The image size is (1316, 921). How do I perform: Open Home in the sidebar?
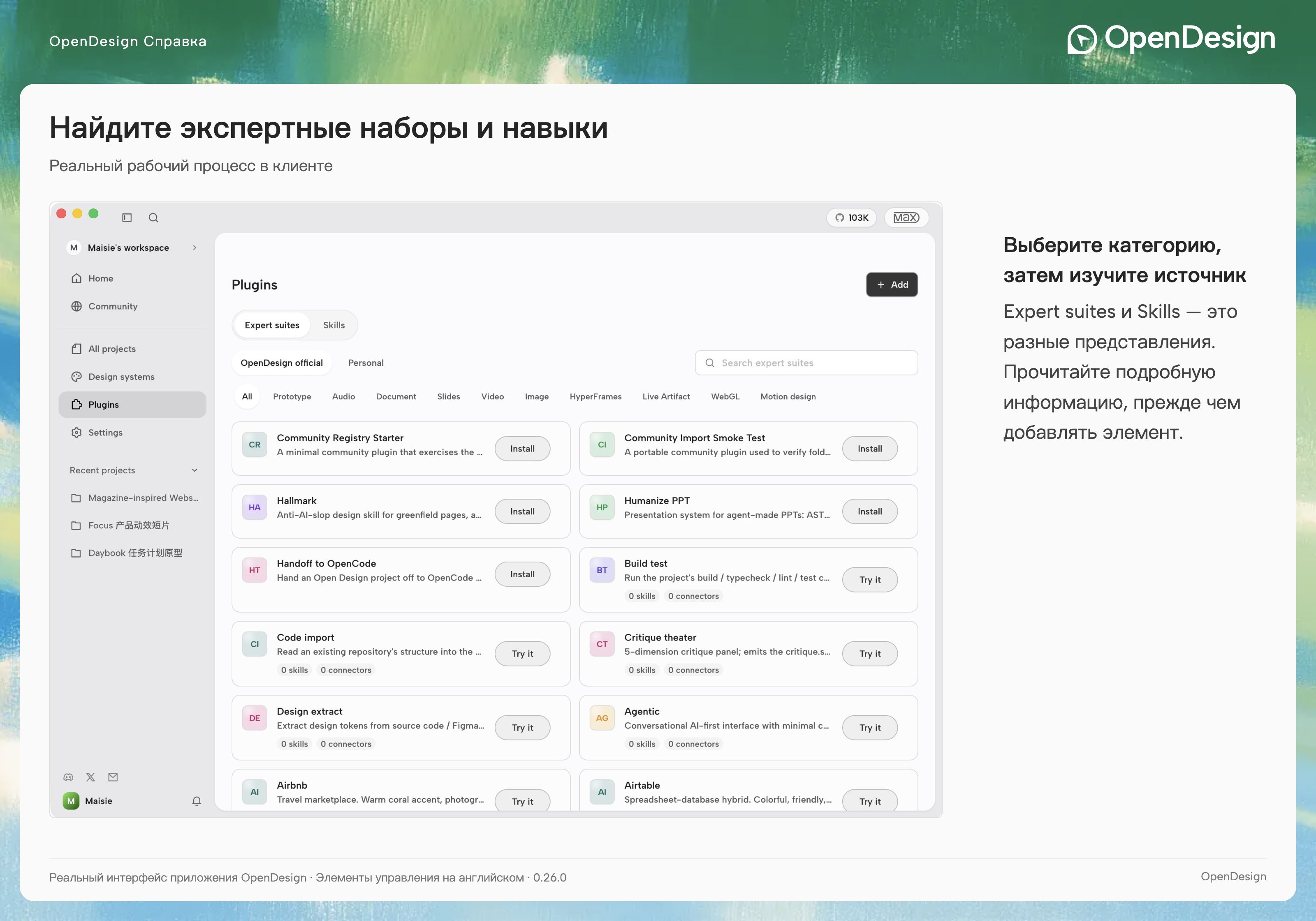pyautogui.click(x=132, y=278)
